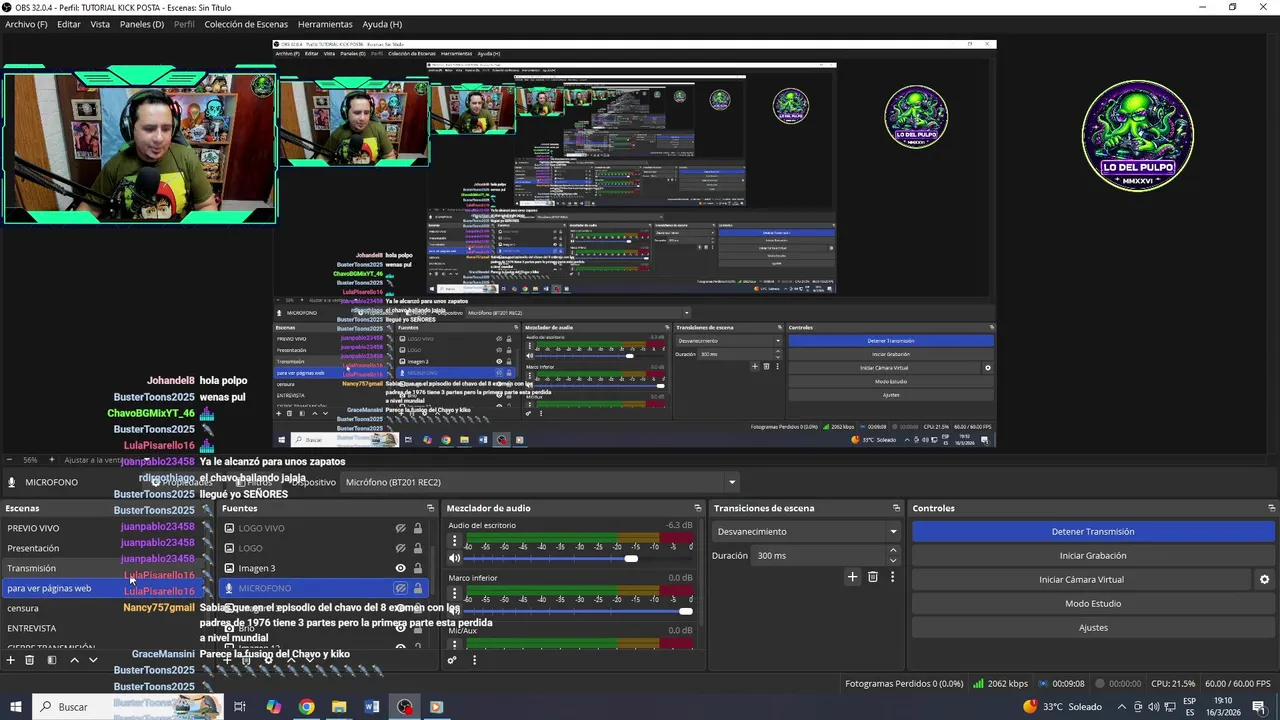Open File Explorer from the taskbar
This screenshot has width=1280, height=720.
point(339,707)
